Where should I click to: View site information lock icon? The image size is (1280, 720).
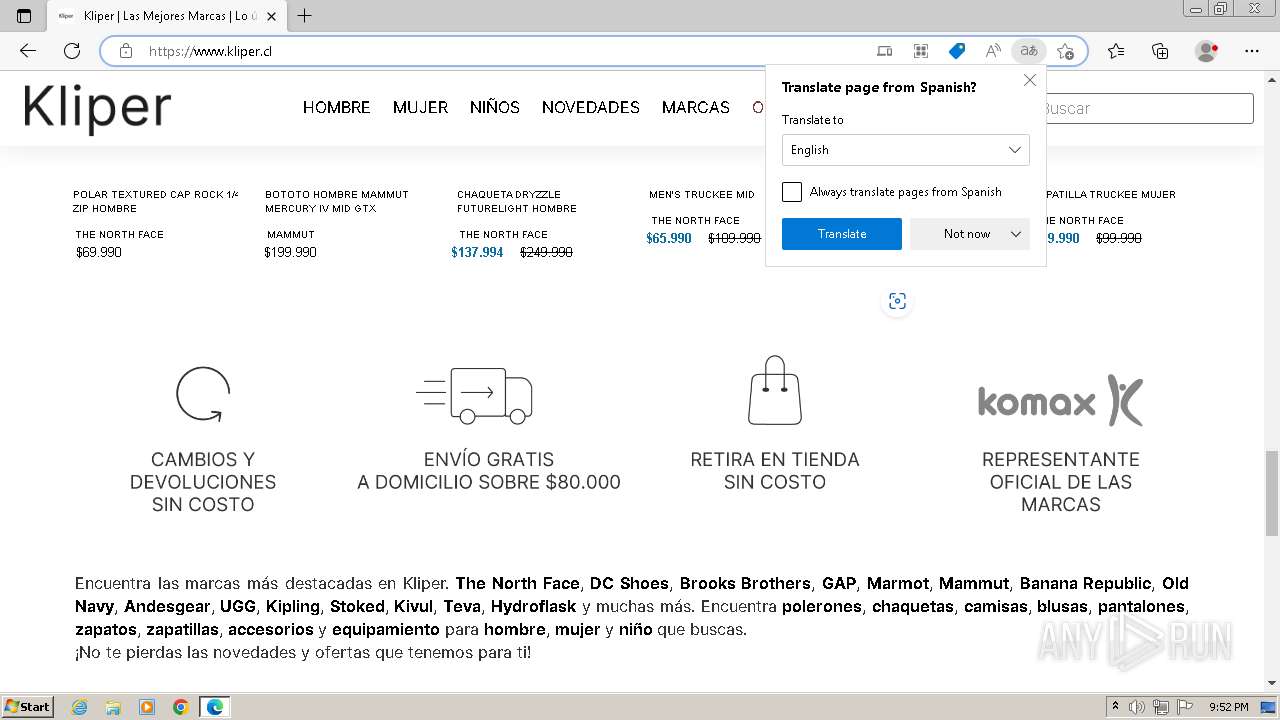tap(126, 51)
